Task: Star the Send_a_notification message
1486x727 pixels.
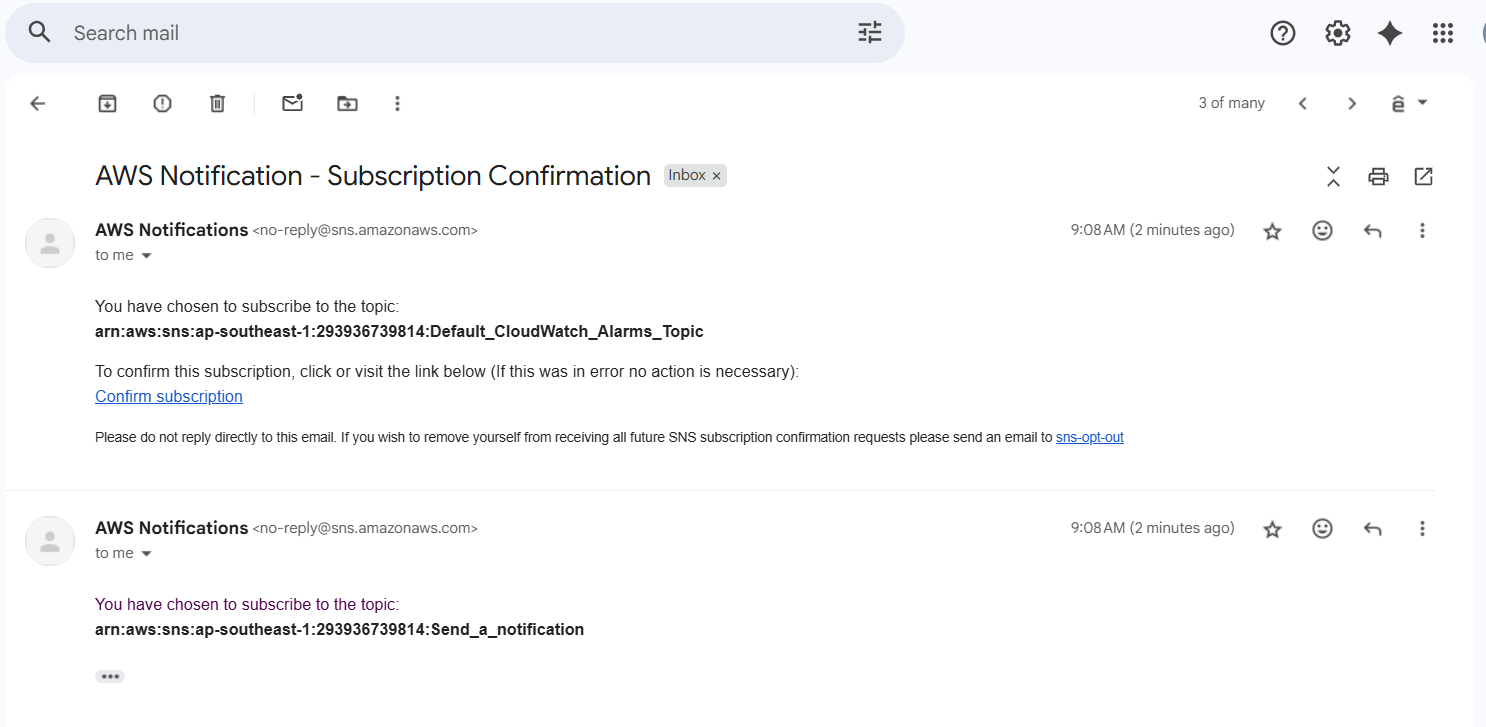Action: click(1272, 529)
